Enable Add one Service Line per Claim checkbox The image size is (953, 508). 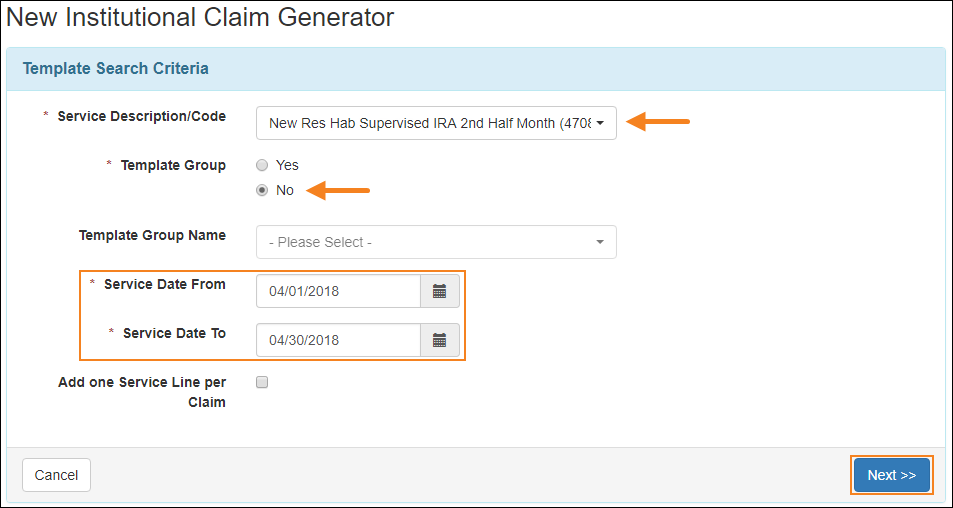[262, 382]
